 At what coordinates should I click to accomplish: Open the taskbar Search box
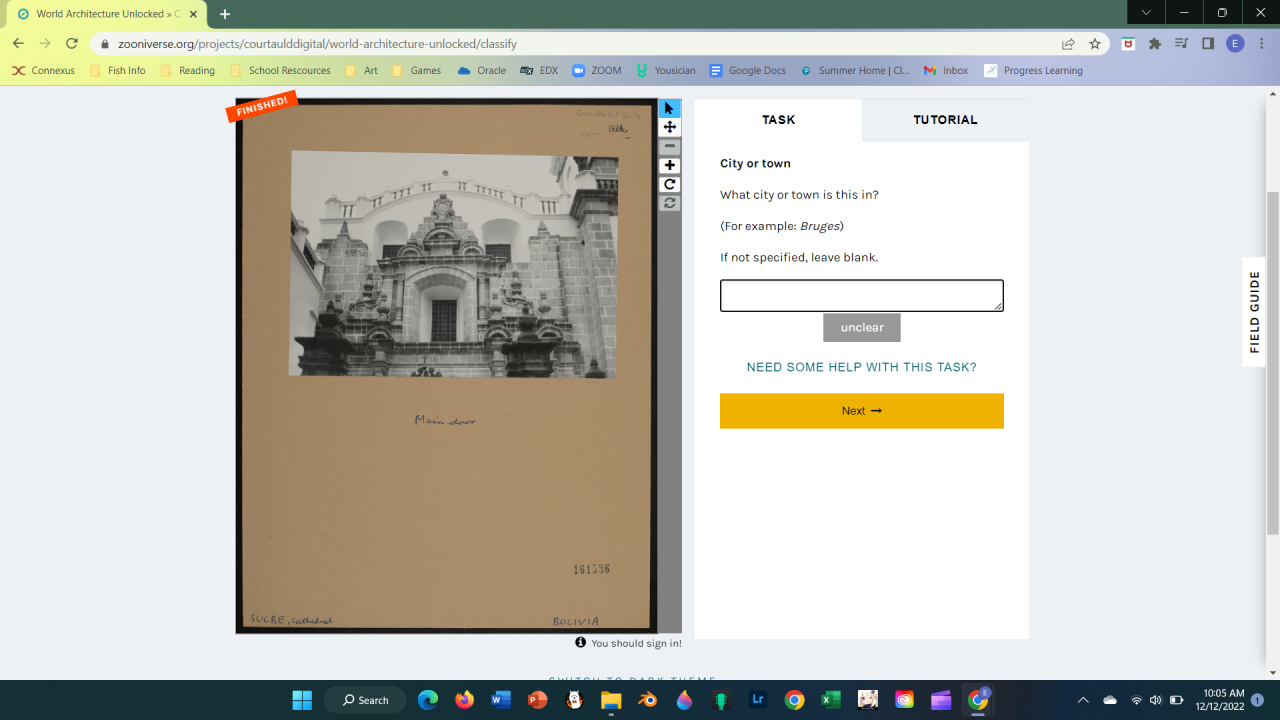[x=365, y=700]
